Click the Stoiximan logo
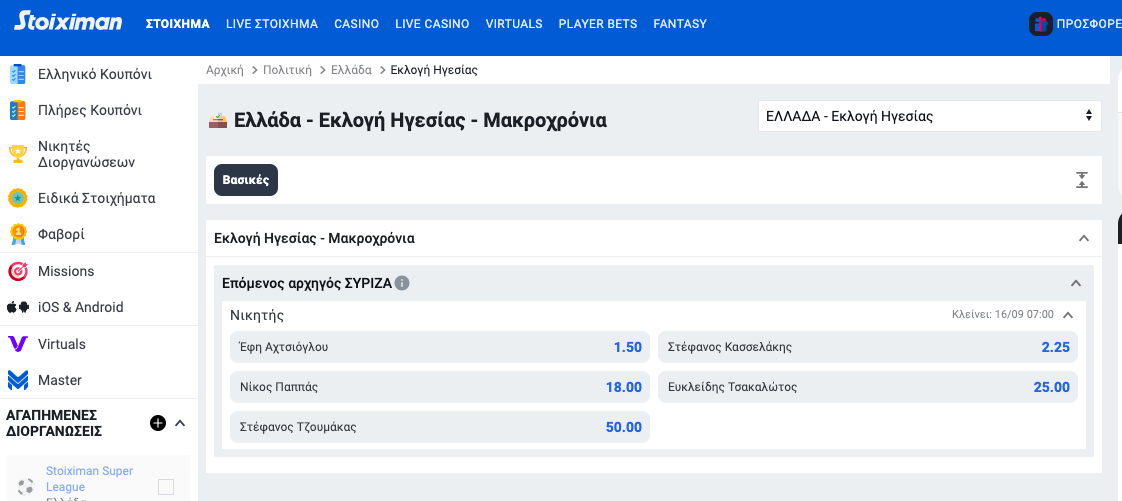 pos(68,21)
